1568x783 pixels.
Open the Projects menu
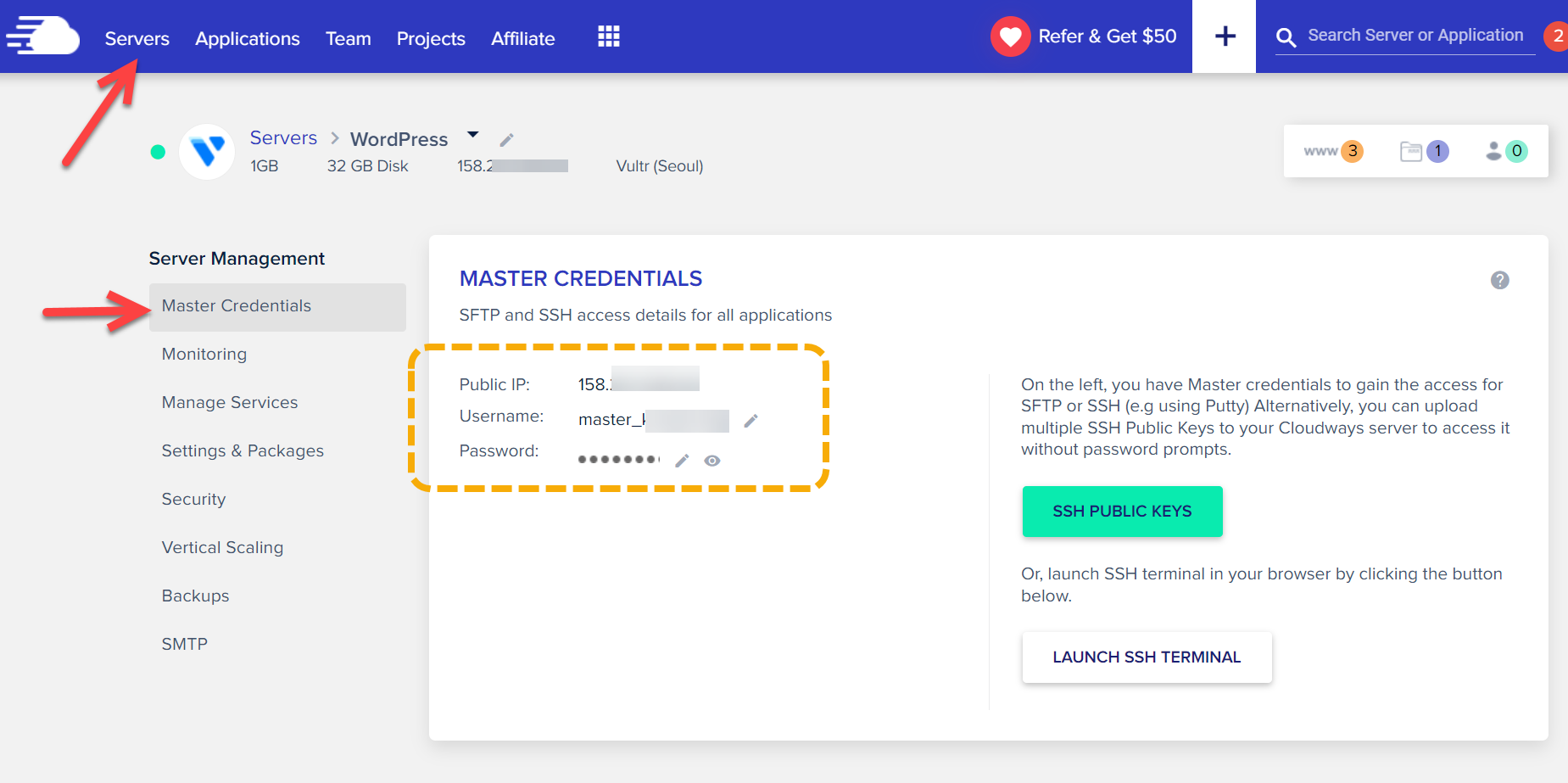pyautogui.click(x=431, y=38)
